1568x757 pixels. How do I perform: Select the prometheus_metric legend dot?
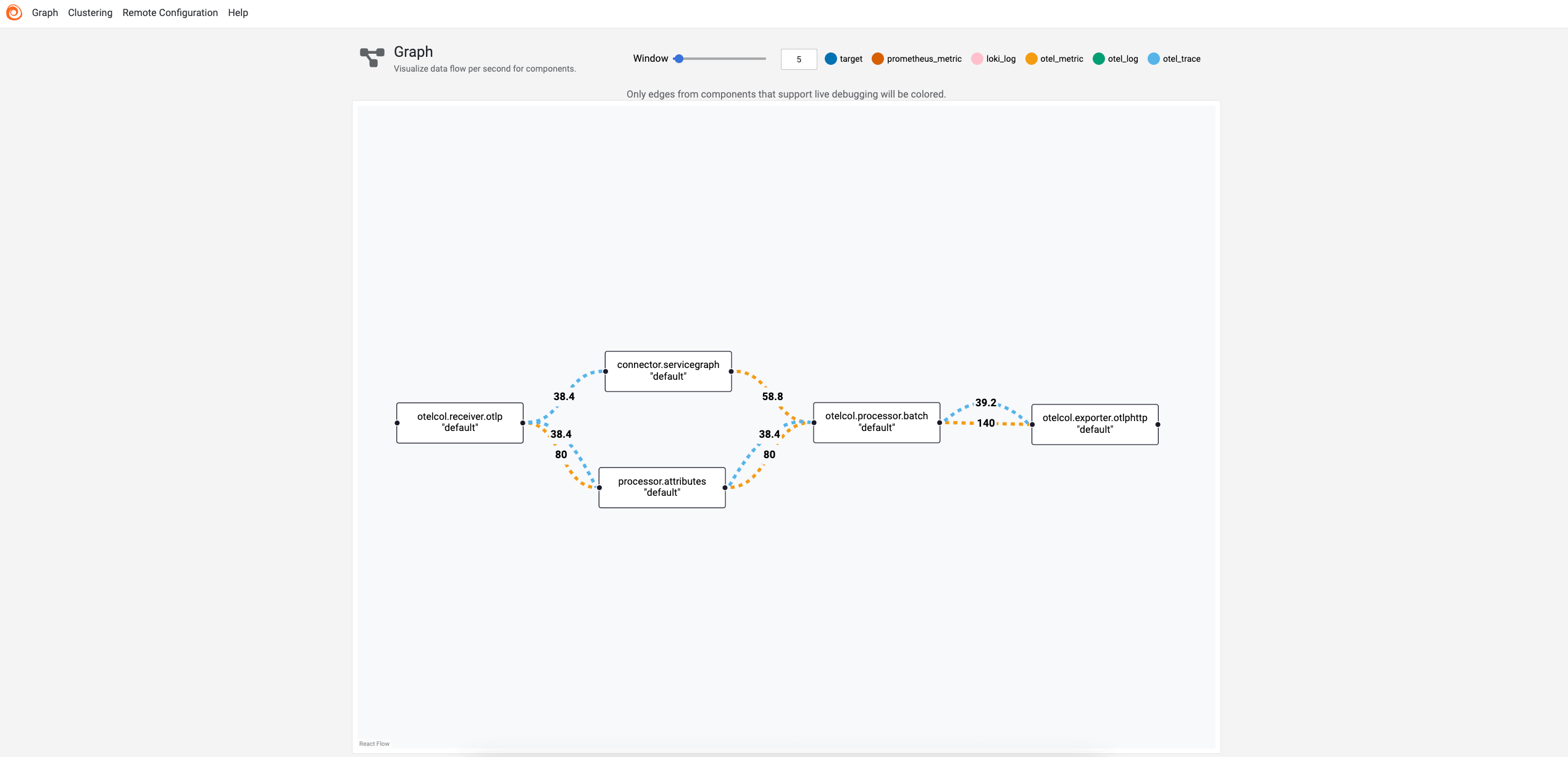click(878, 59)
